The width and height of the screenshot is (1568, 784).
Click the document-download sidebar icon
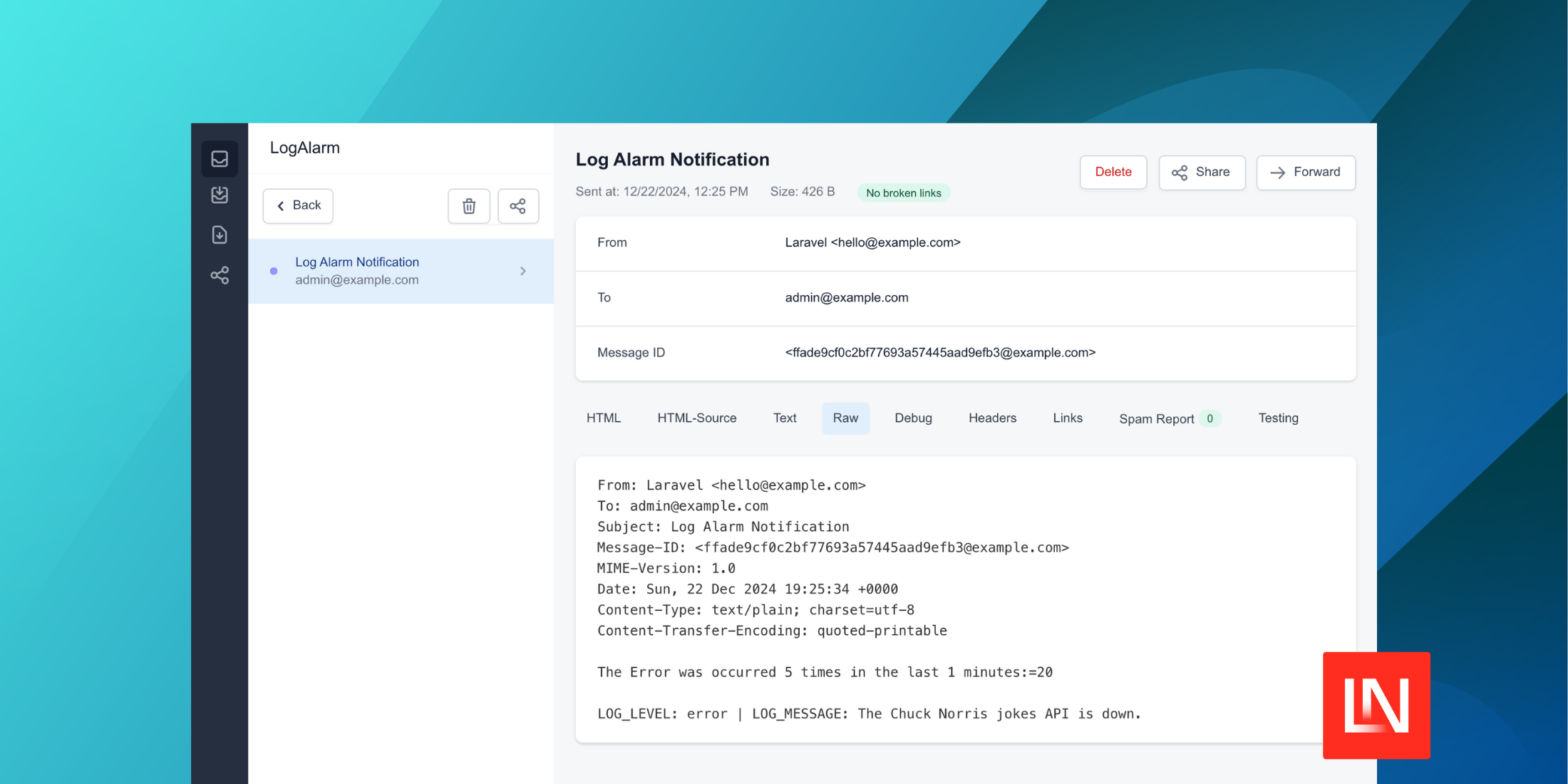tap(220, 235)
